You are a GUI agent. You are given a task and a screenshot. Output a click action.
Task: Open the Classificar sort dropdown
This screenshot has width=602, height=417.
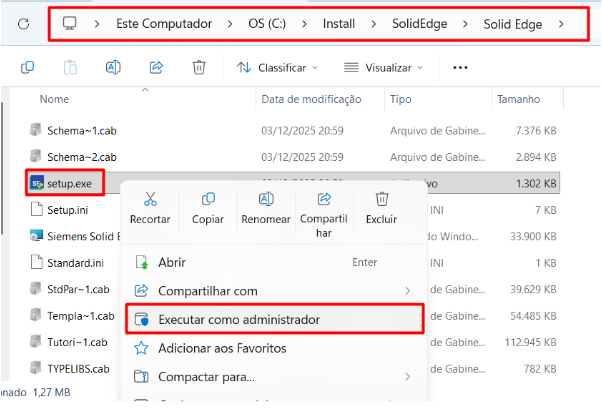(277, 67)
